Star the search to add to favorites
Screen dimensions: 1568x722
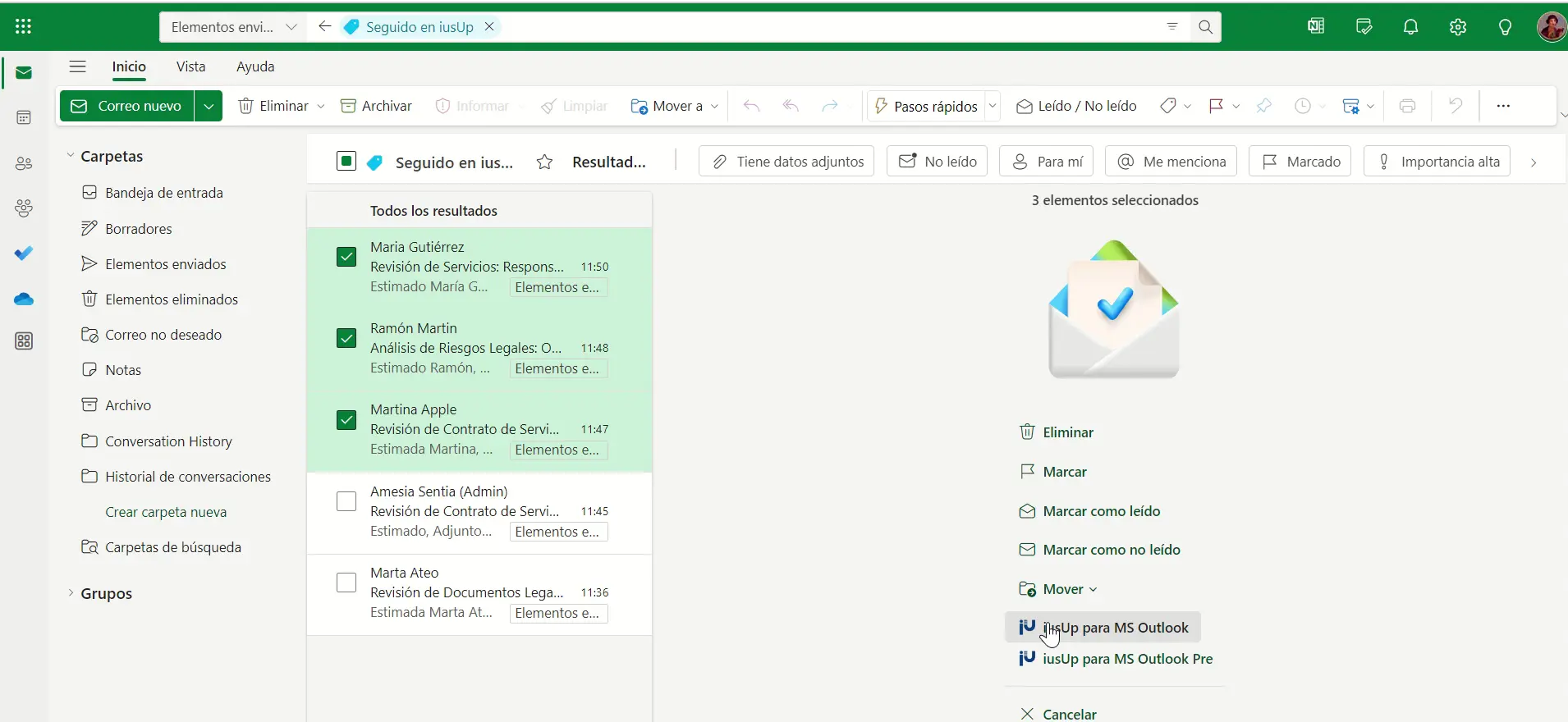point(544,162)
